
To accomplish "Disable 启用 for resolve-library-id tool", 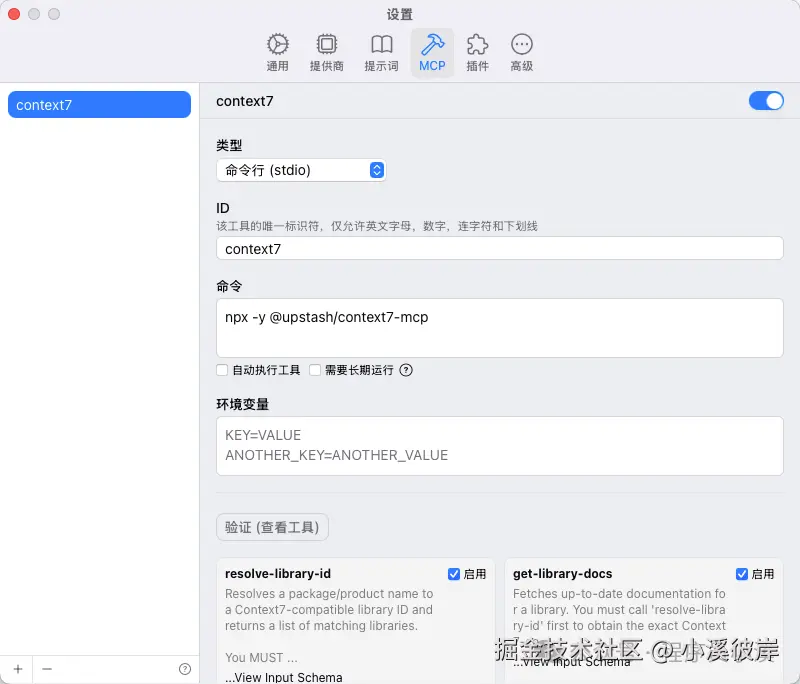I will coord(453,573).
